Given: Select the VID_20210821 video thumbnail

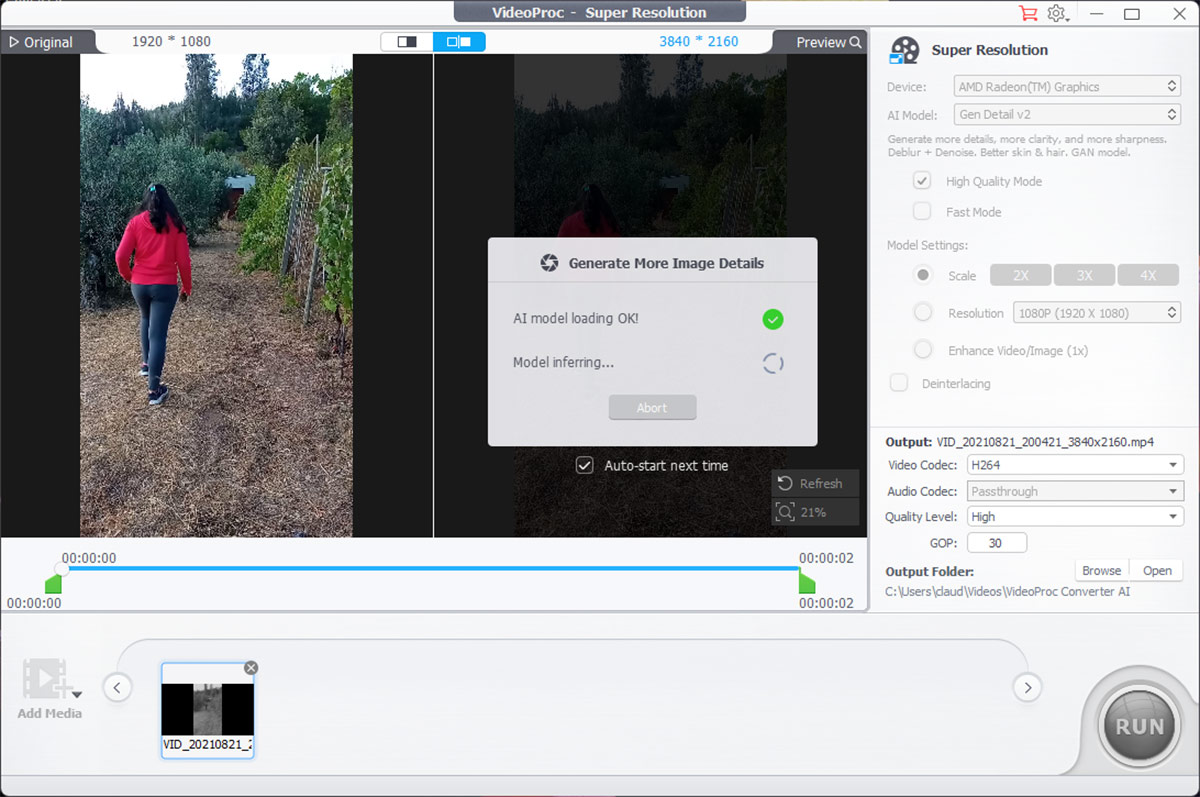Looking at the screenshot, I should point(208,711).
